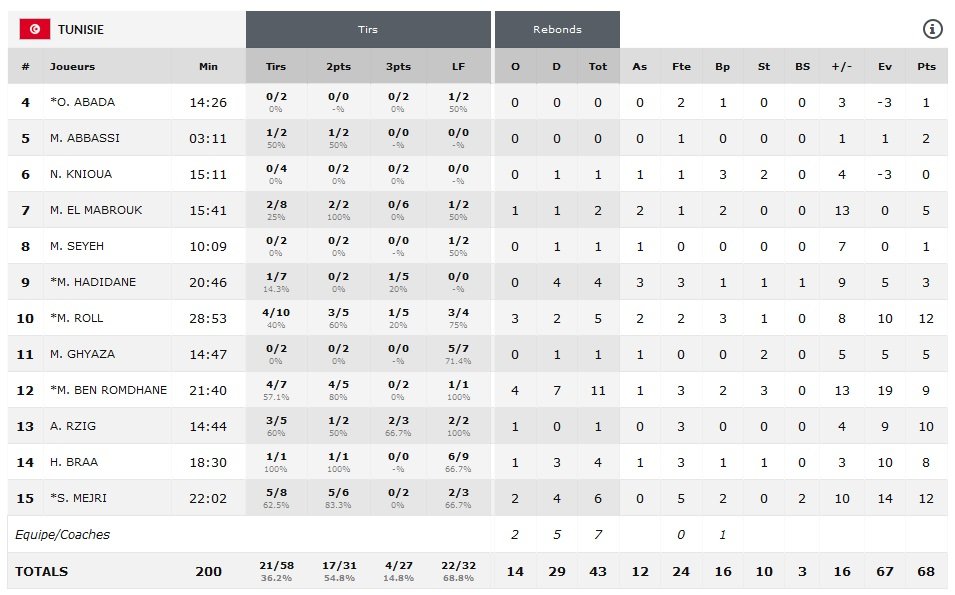
Task: Sort by the Min column header
Action: click(208, 67)
